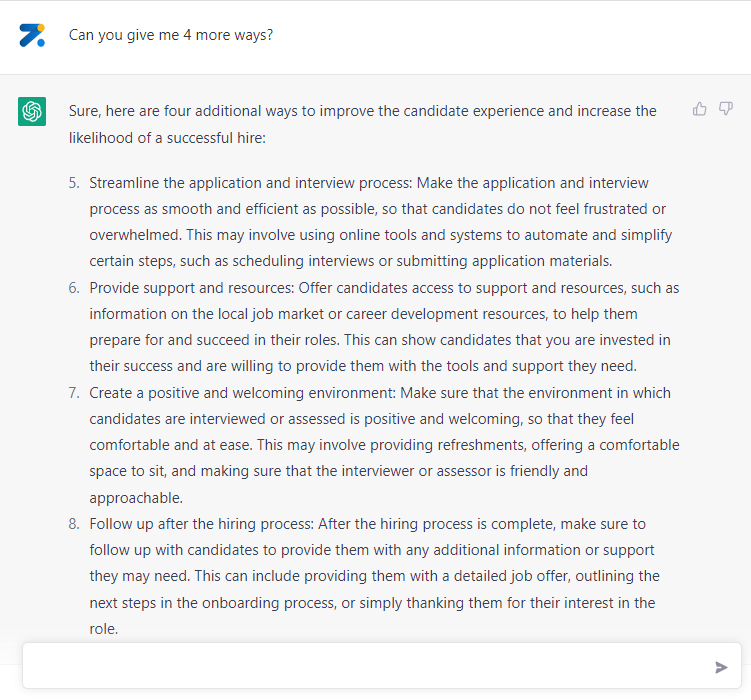
Task: Click the word "approachable." in item 7
Action: point(136,498)
